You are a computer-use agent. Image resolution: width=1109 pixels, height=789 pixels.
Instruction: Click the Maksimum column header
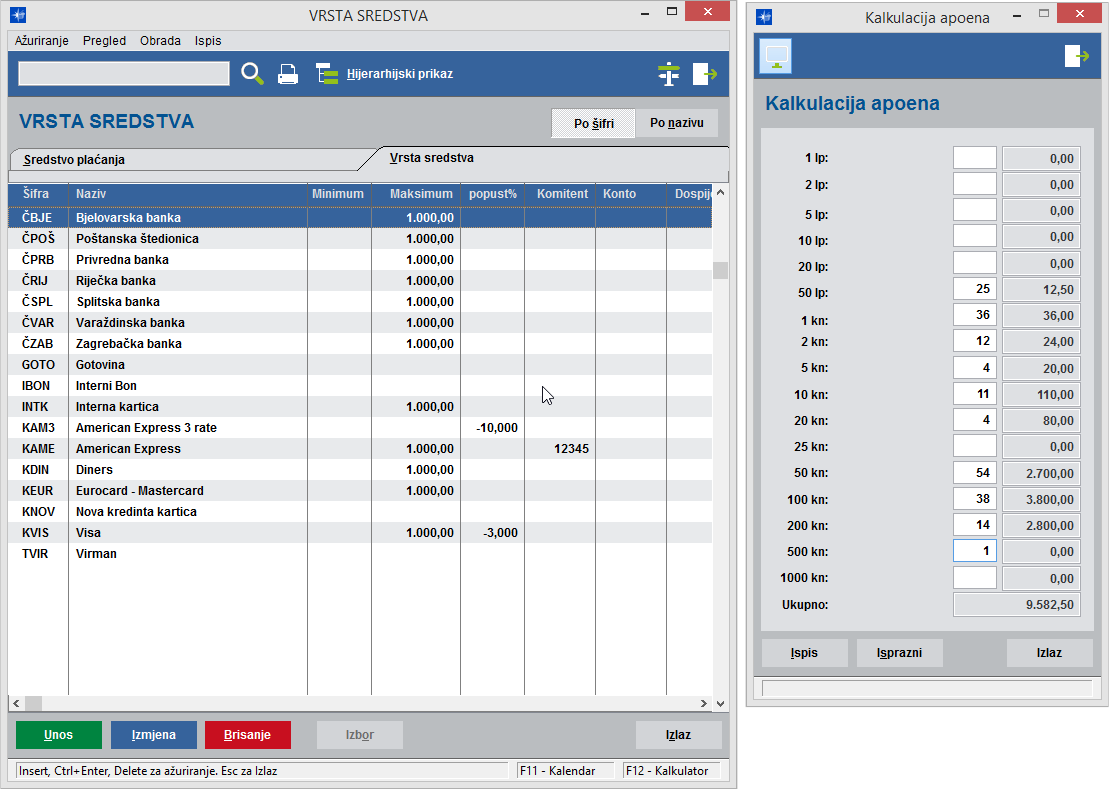416,194
